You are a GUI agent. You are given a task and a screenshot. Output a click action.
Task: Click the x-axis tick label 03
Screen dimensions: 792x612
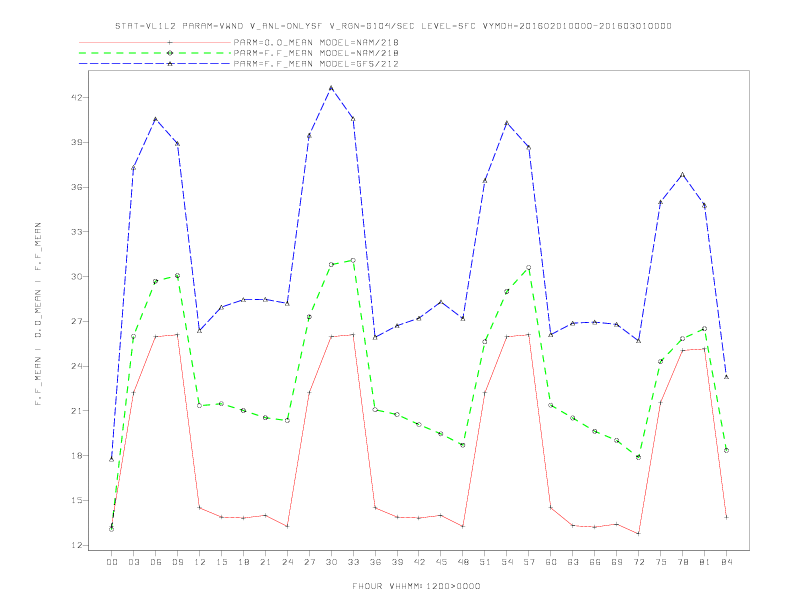(133, 562)
